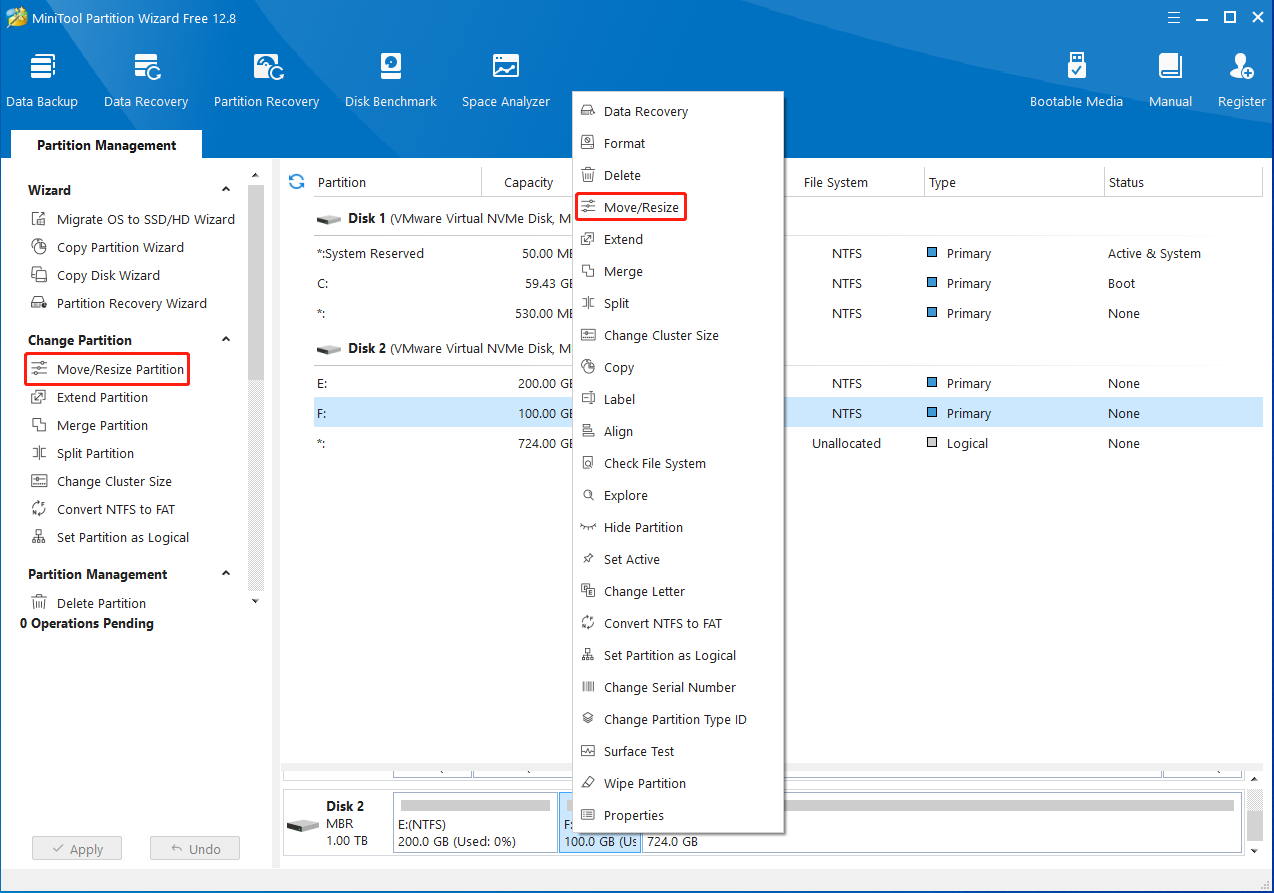This screenshot has width=1274, height=893.
Task: Choose Format in context menu
Action: point(678,143)
